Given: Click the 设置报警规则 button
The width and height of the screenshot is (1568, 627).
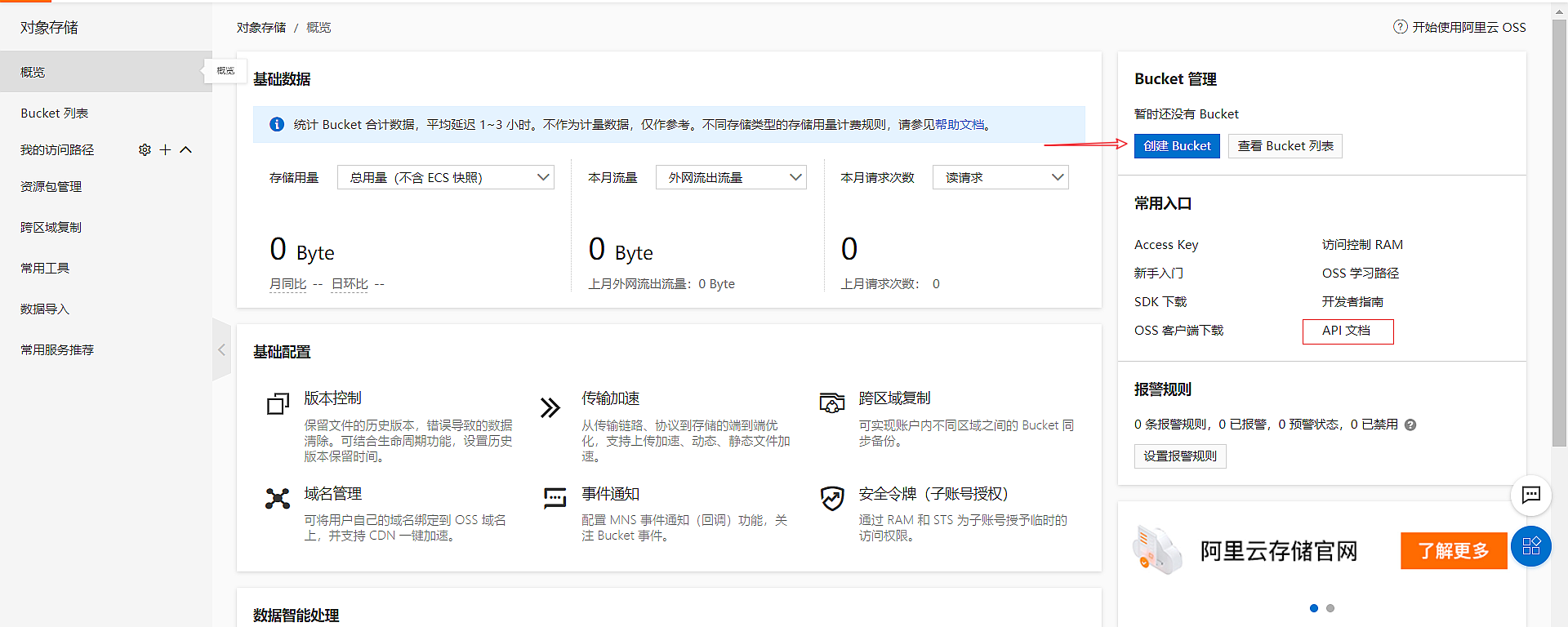Looking at the screenshot, I should click(1180, 456).
